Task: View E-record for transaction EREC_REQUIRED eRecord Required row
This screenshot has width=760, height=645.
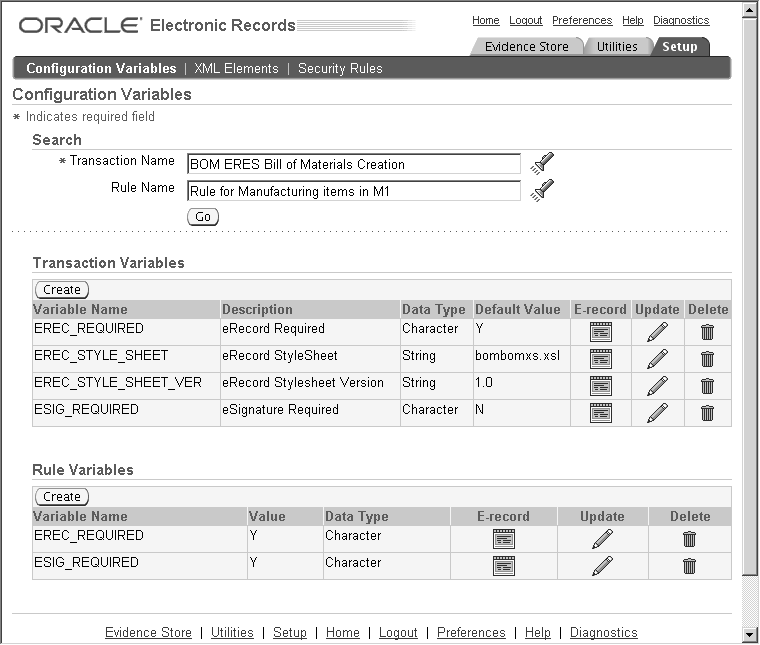Action: coord(601,332)
